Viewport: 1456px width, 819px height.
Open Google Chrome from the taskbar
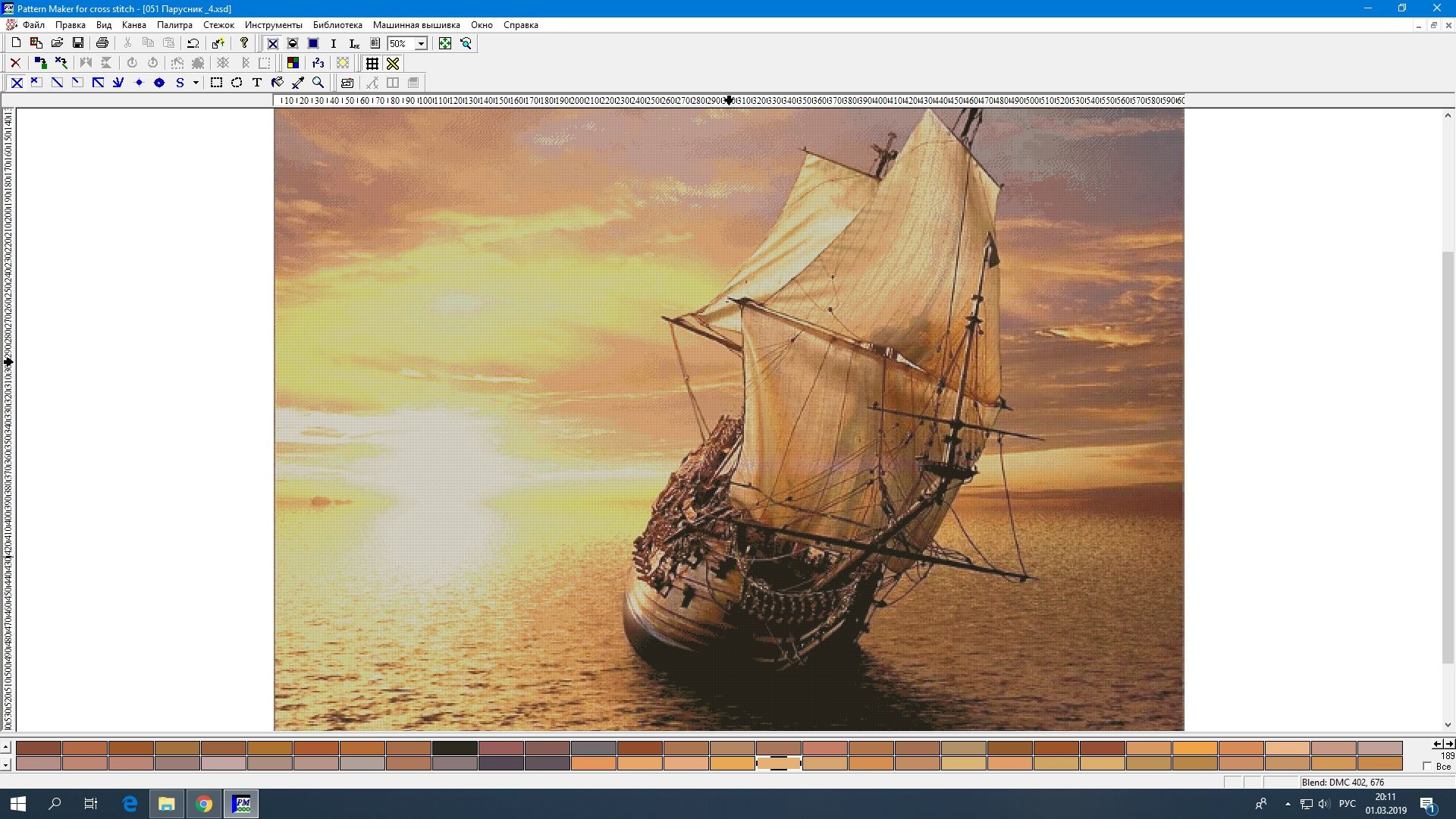coord(204,804)
